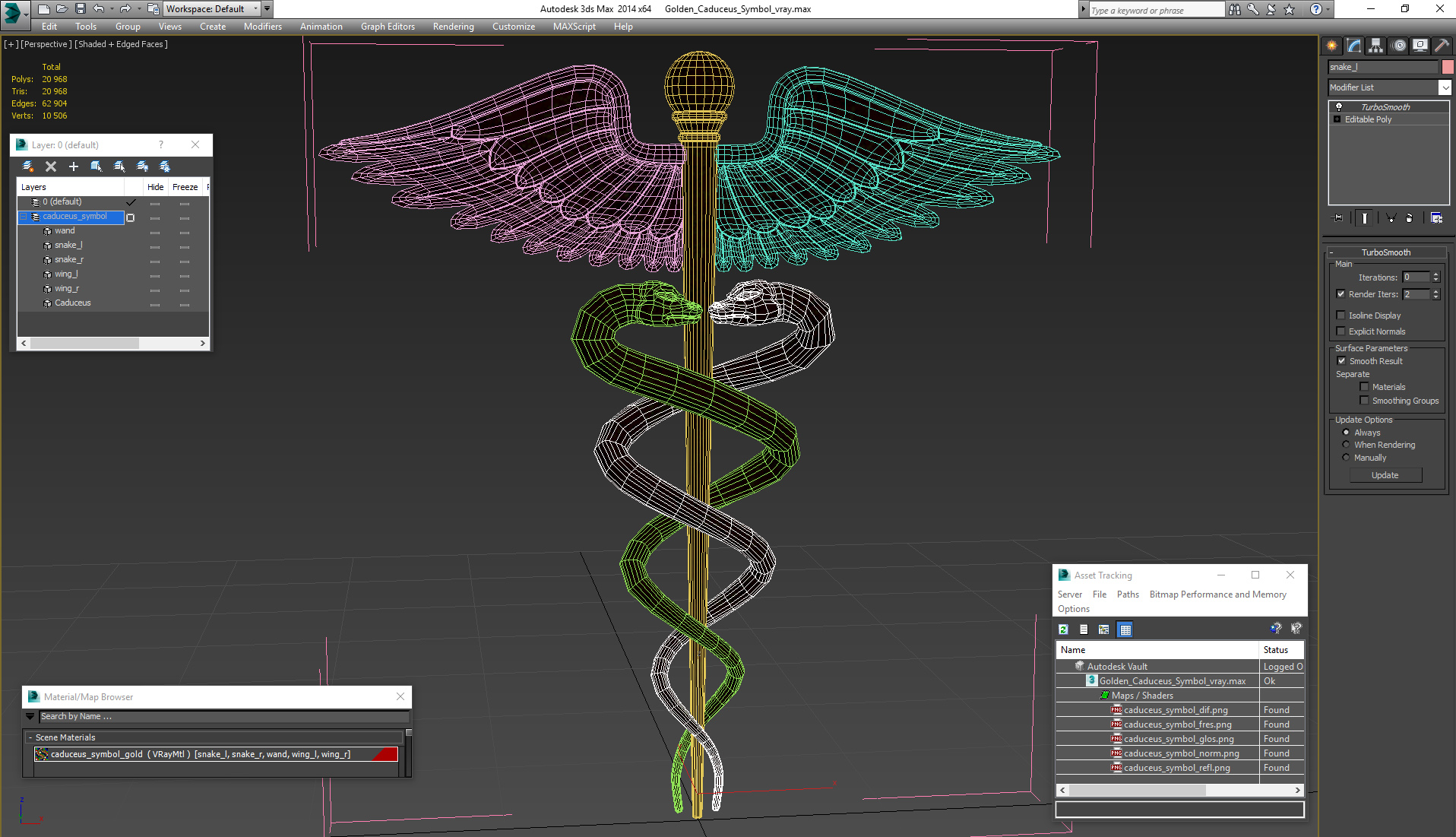Open the Redo history dropdown arrow
The height and width of the screenshot is (837, 1456).
point(138,9)
